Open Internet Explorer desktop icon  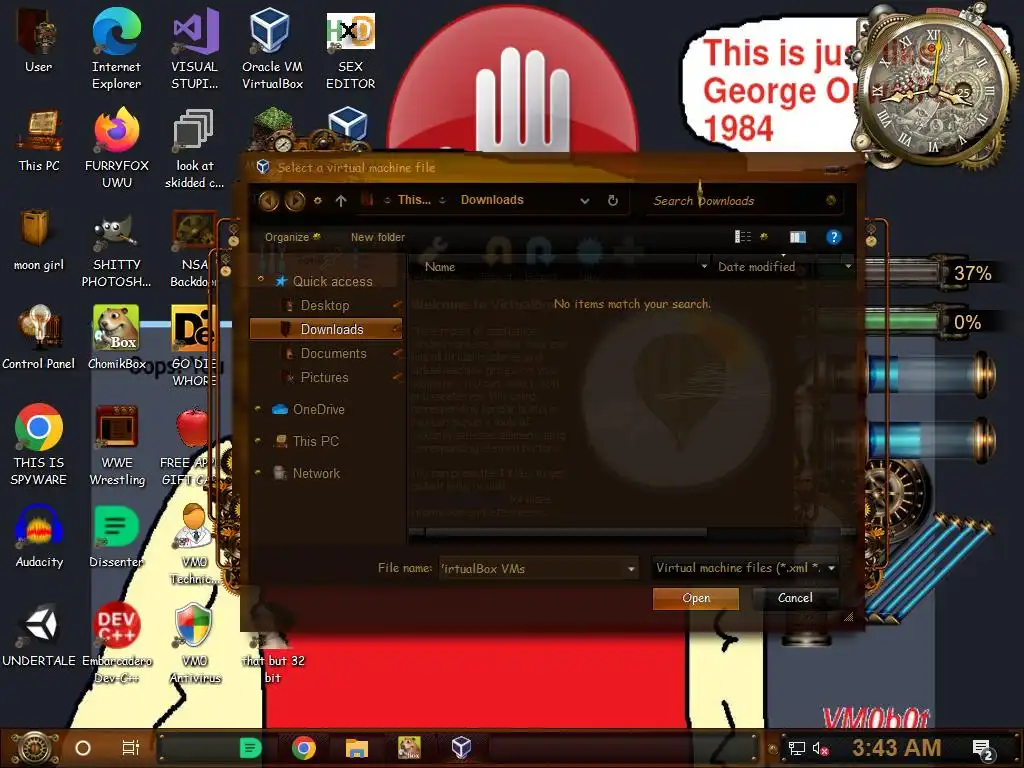pyautogui.click(x=116, y=49)
